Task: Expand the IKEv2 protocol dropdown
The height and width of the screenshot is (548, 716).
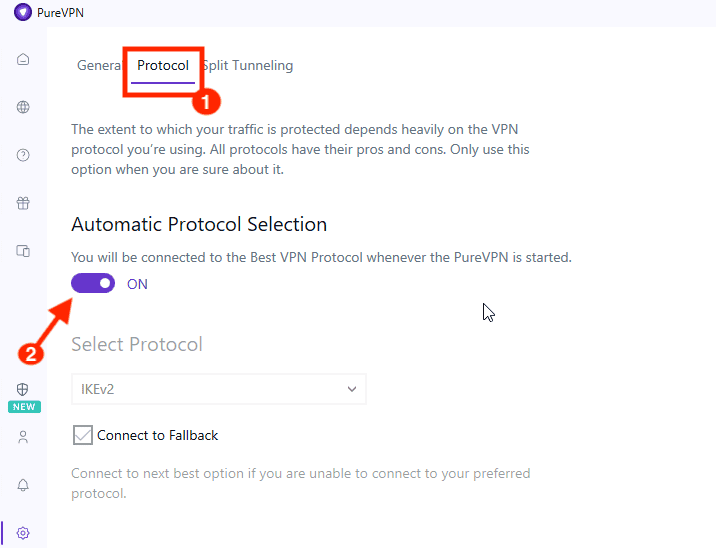Action: click(x=219, y=389)
